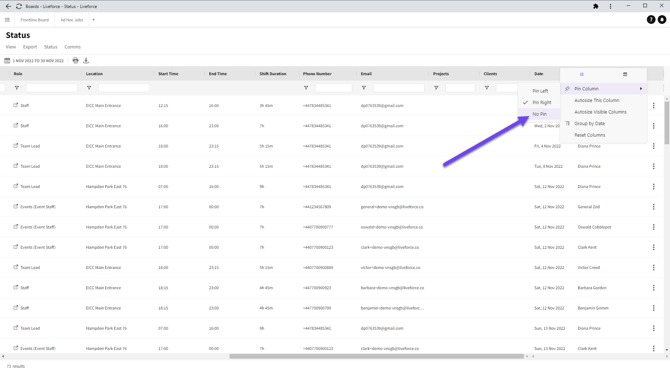The image size is (670, 372).
Task: Click the vertical scrollbar thumb
Action: pos(667,123)
